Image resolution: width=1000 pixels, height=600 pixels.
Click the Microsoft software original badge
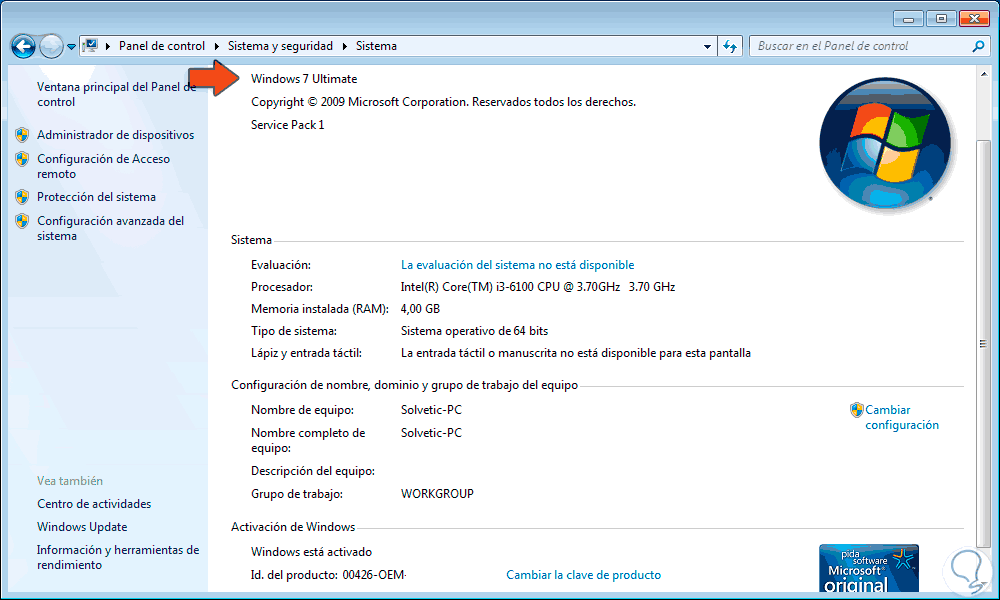pyautogui.click(x=869, y=567)
